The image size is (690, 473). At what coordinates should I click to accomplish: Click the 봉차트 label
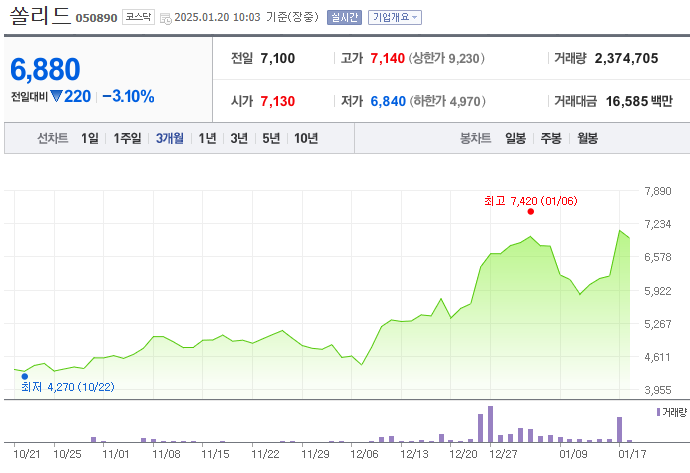pos(475,138)
